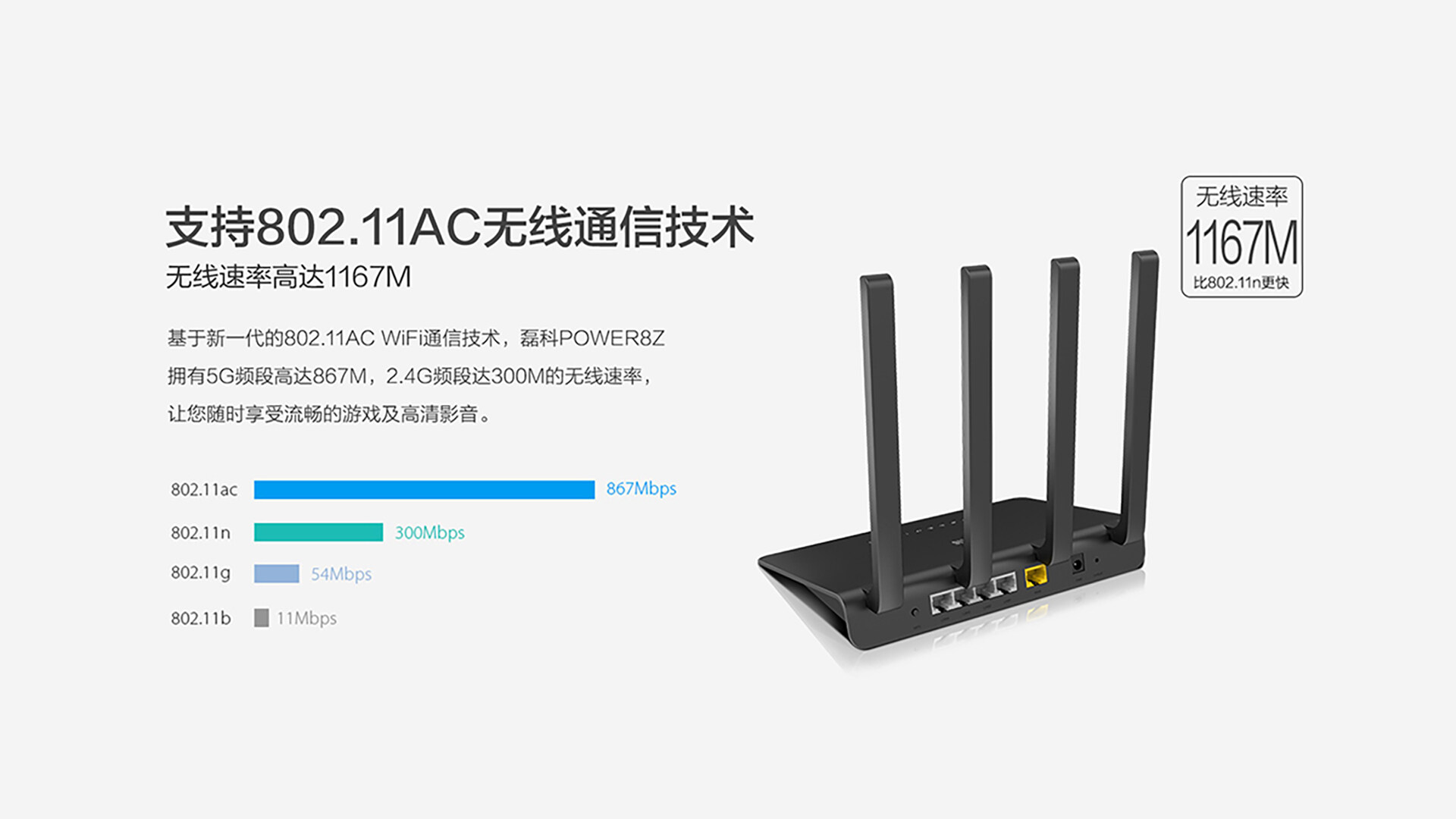Click the grey LAN ports on router
Image resolution: width=1456 pixels, height=819 pixels.
click(x=974, y=592)
